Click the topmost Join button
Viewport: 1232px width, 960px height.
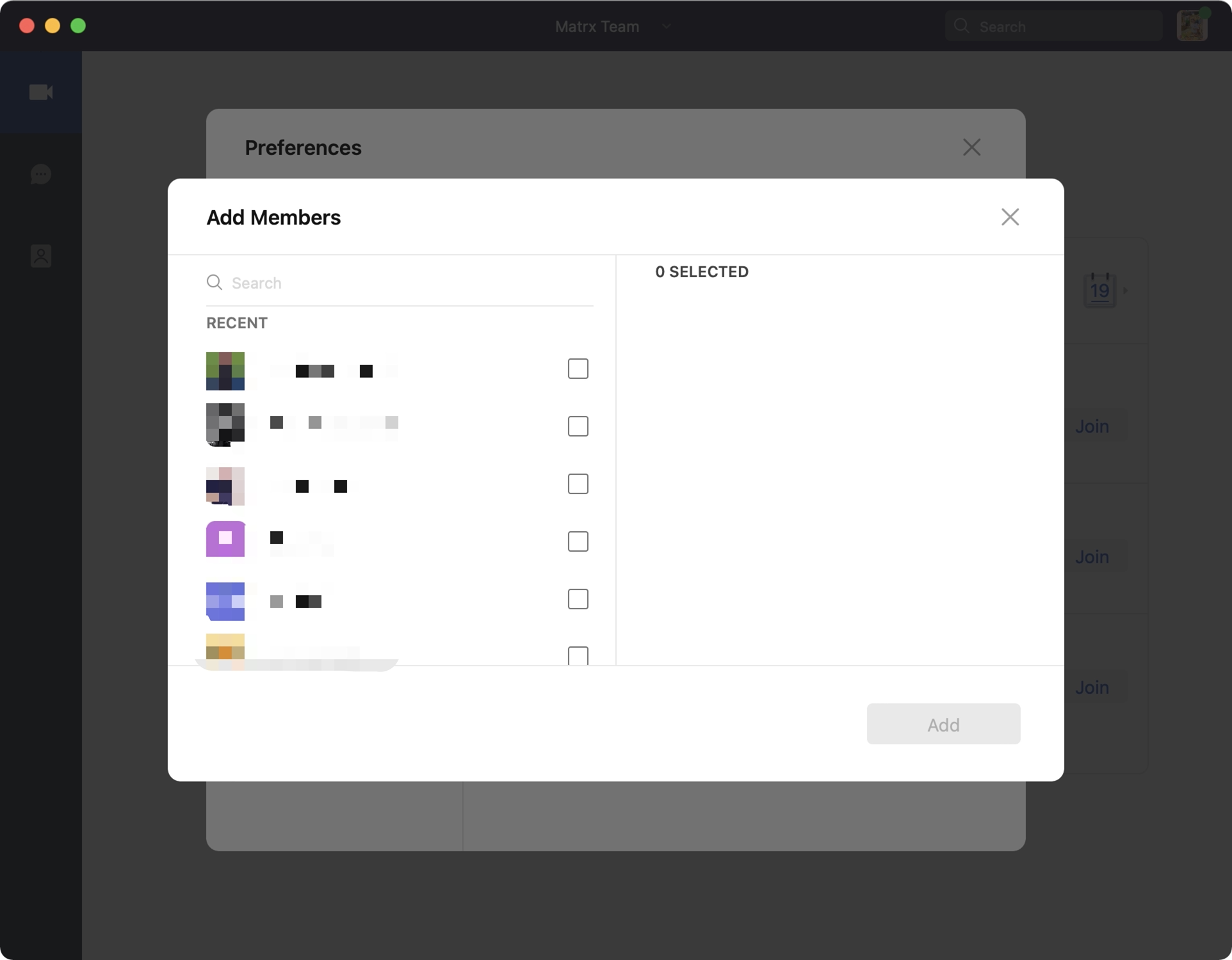click(x=1092, y=426)
